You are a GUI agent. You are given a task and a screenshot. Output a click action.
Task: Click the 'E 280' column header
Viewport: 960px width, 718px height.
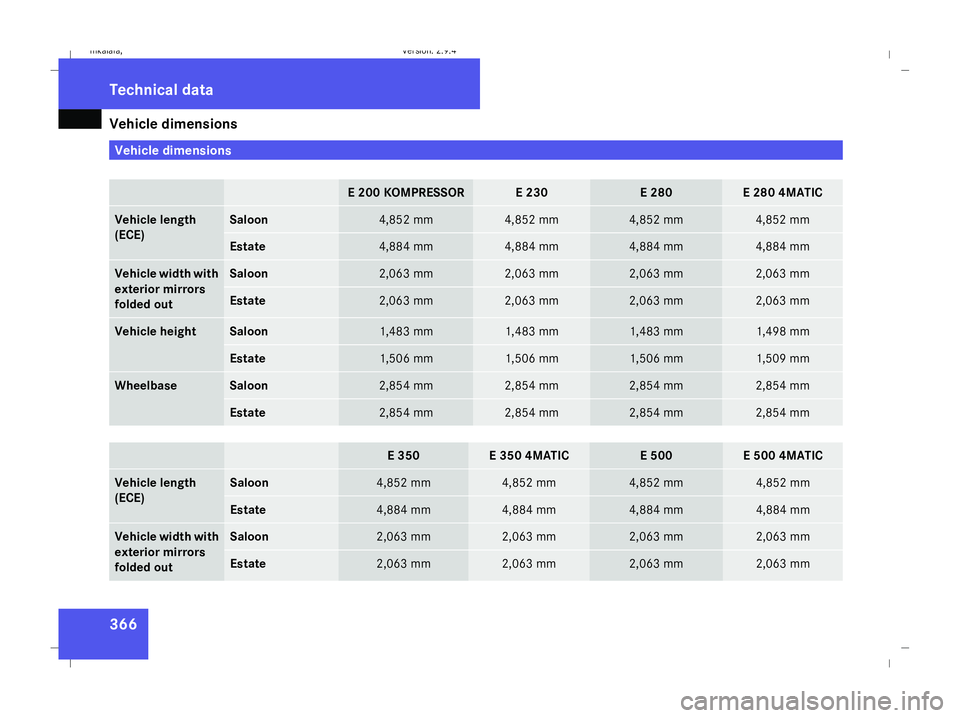[656, 192]
